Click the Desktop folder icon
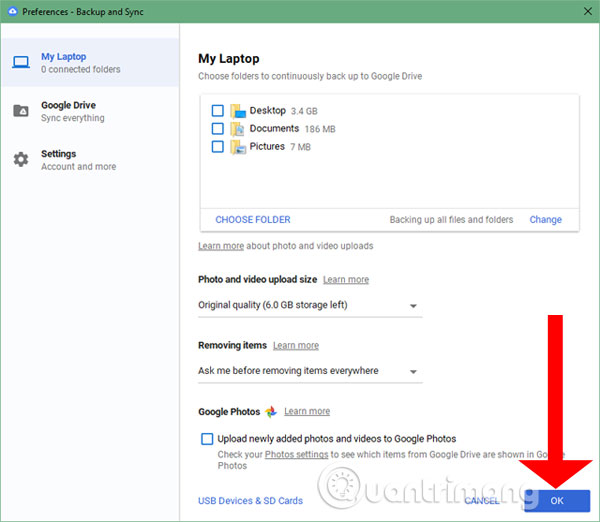600x522 pixels. [x=238, y=111]
